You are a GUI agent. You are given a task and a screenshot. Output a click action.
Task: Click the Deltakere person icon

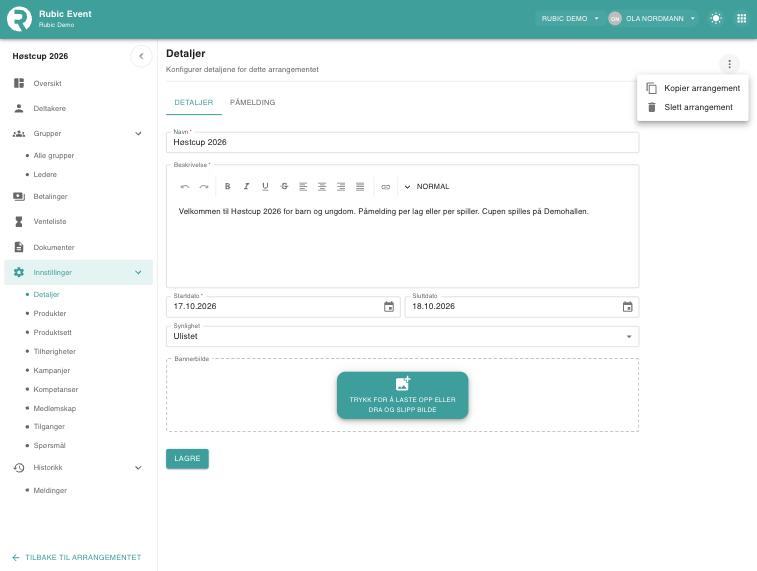(x=19, y=108)
